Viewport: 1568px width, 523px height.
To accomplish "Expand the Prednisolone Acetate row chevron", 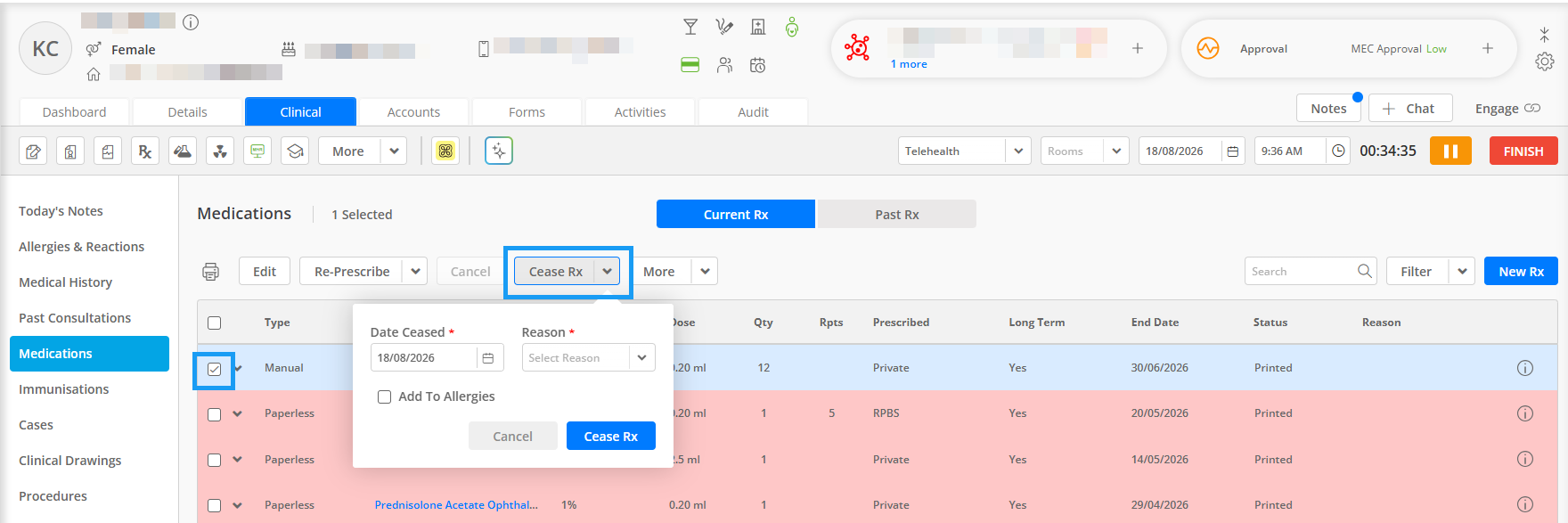I will [x=238, y=505].
